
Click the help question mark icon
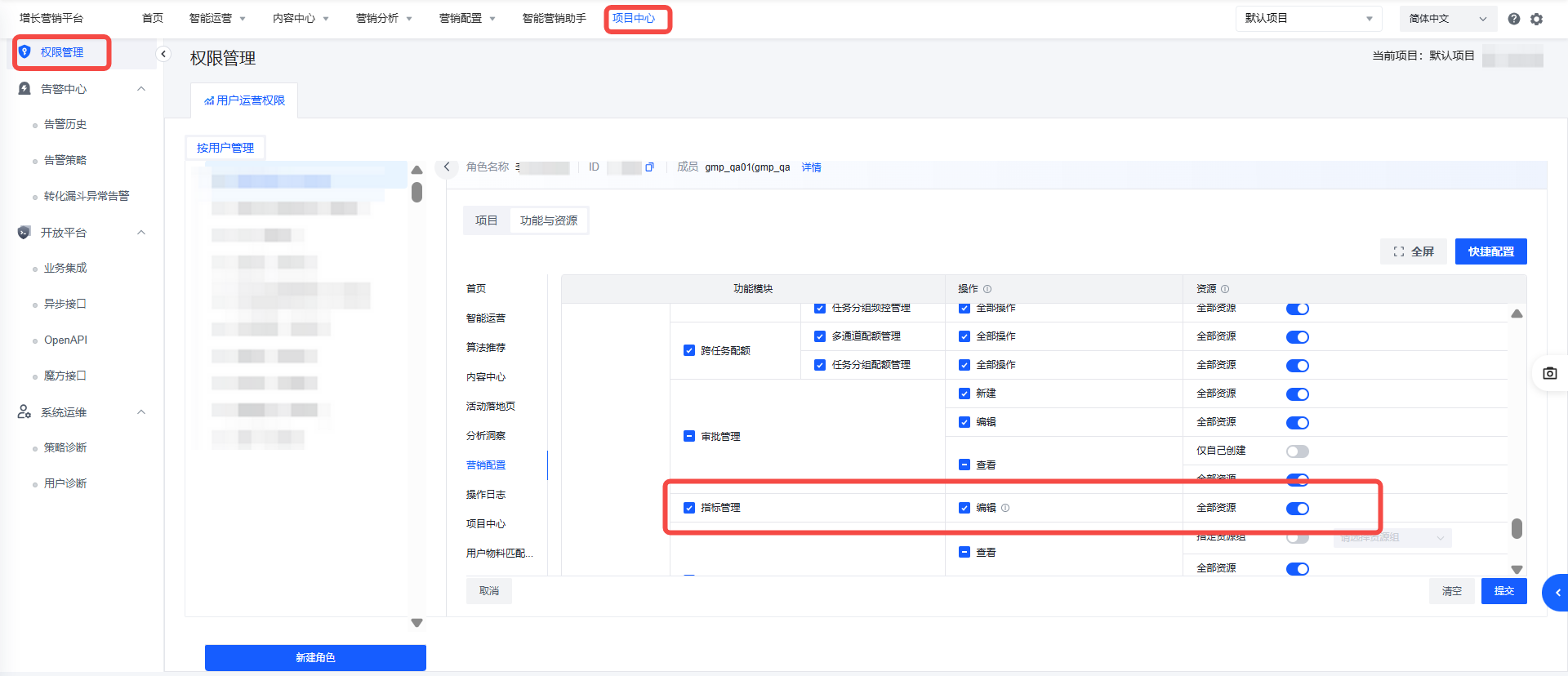point(1513,19)
